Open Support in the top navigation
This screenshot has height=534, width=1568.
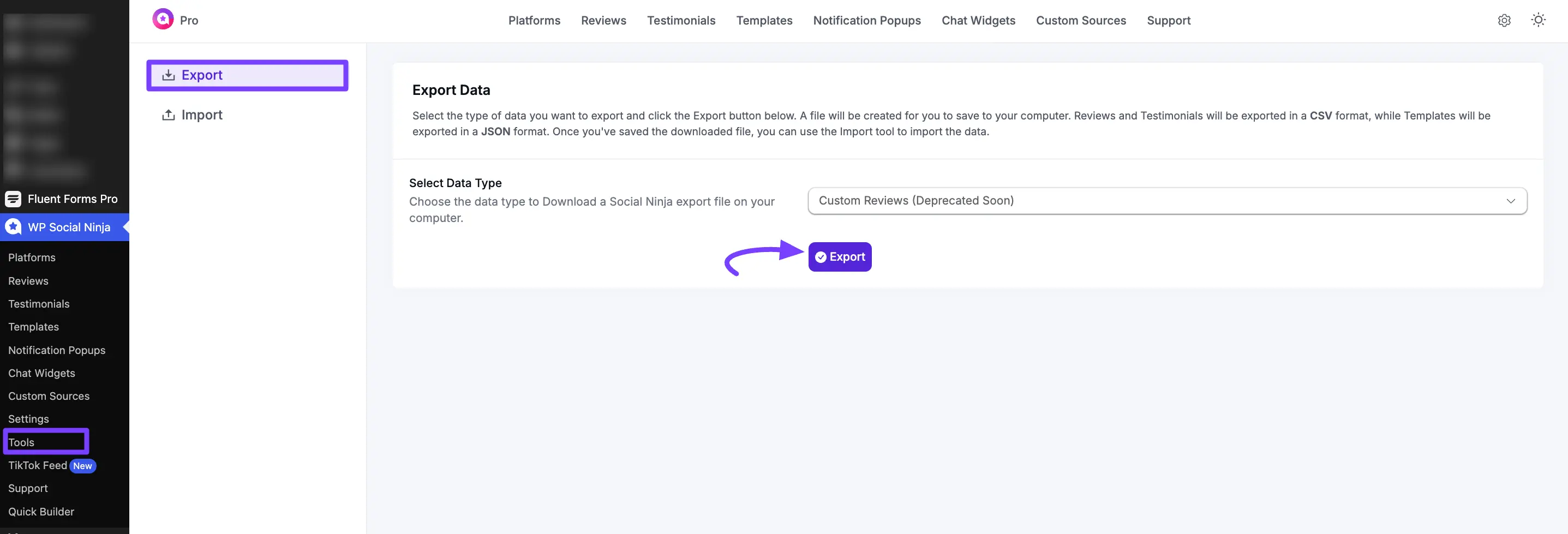tap(1168, 21)
